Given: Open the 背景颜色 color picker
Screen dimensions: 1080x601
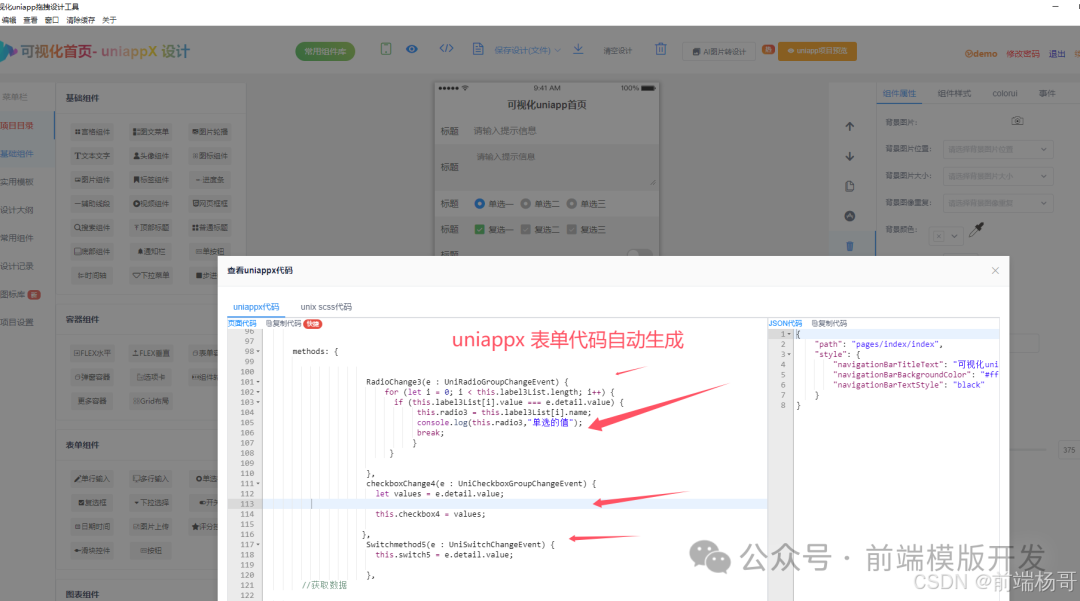Looking at the screenshot, I should pyautogui.click(x=946, y=236).
